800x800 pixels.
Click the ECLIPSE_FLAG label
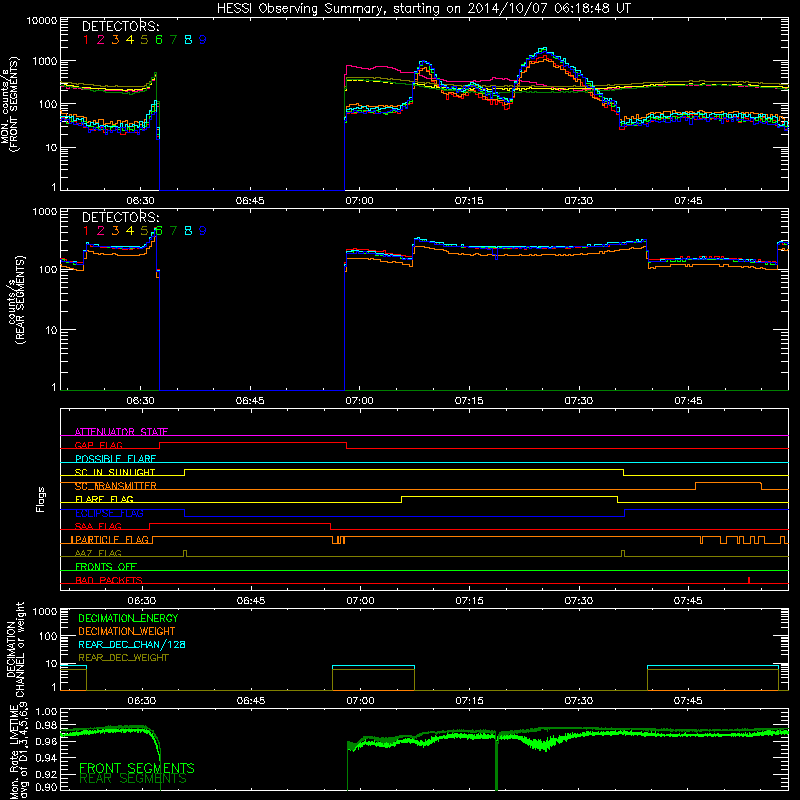[x=109, y=513]
